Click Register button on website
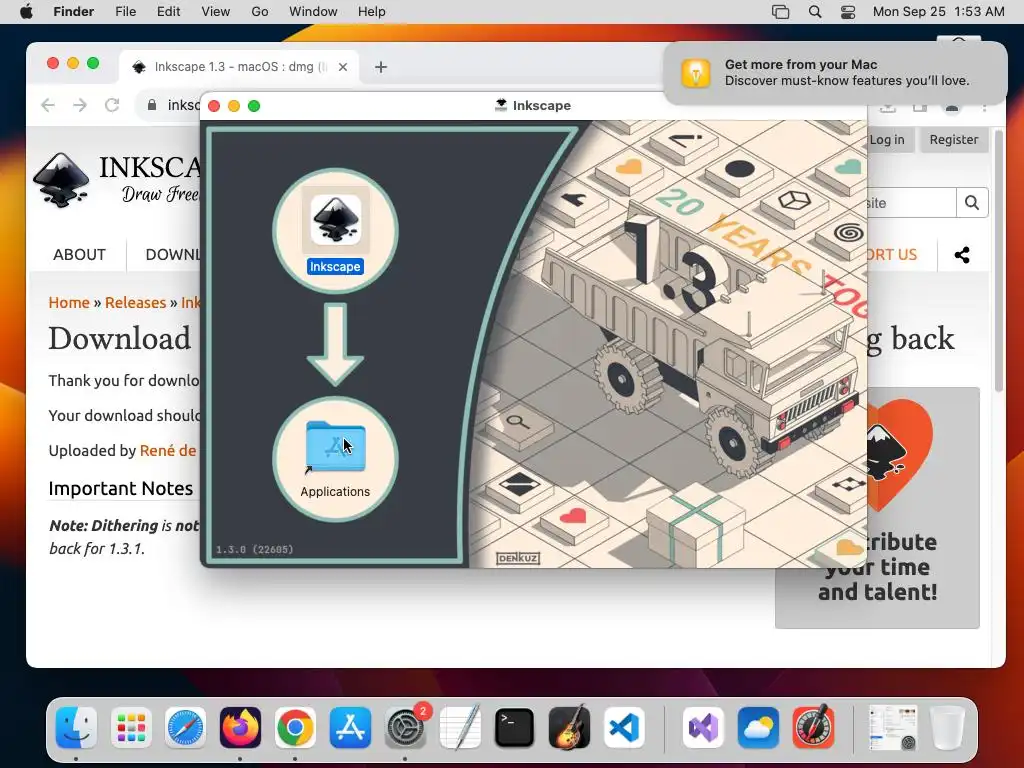 point(953,140)
